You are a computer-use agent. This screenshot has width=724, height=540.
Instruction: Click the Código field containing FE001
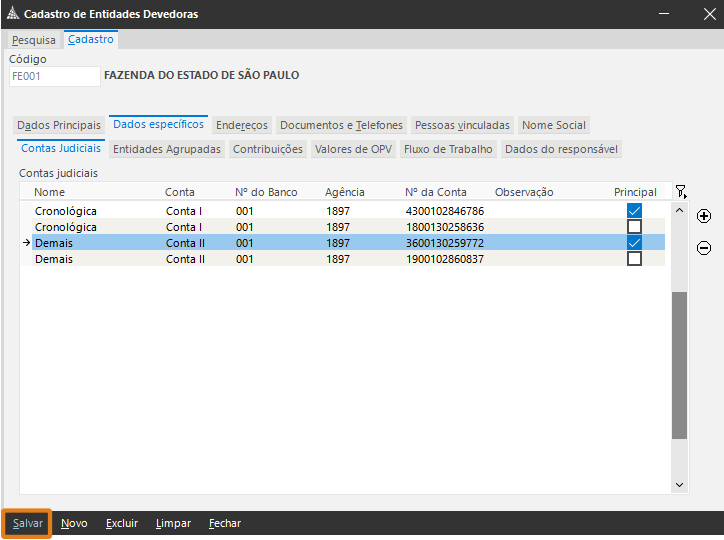pyautogui.click(x=54, y=76)
